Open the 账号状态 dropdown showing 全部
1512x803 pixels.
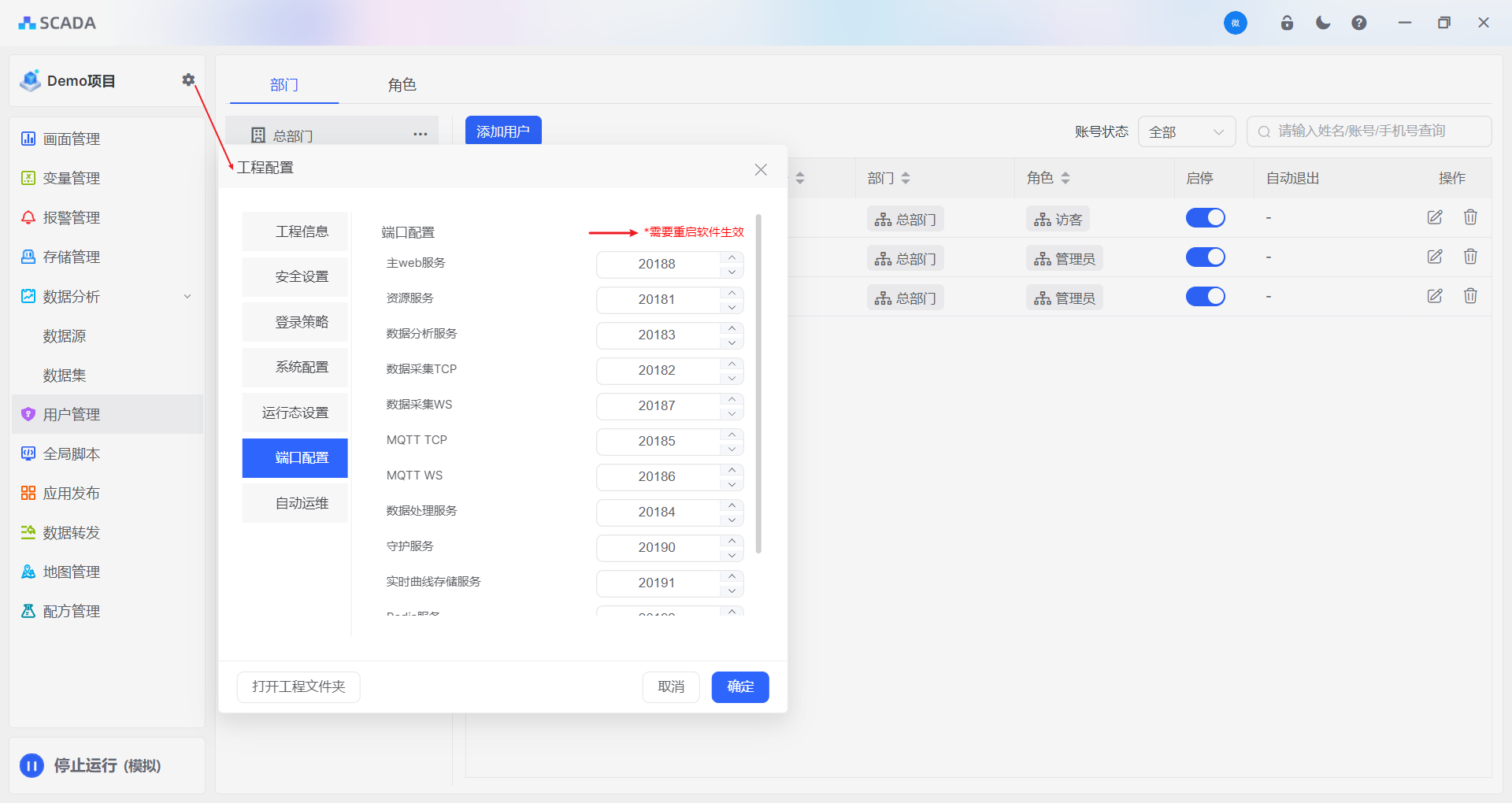[1186, 131]
